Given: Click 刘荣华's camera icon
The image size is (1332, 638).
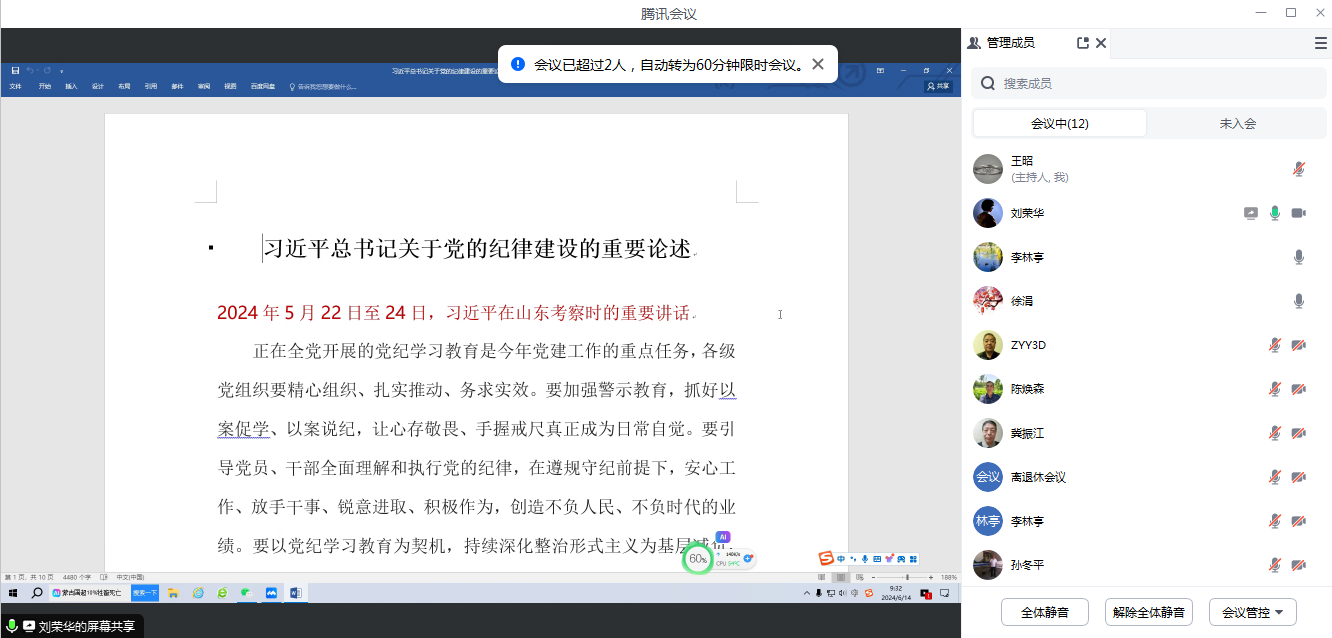Looking at the screenshot, I should point(1298,213).
